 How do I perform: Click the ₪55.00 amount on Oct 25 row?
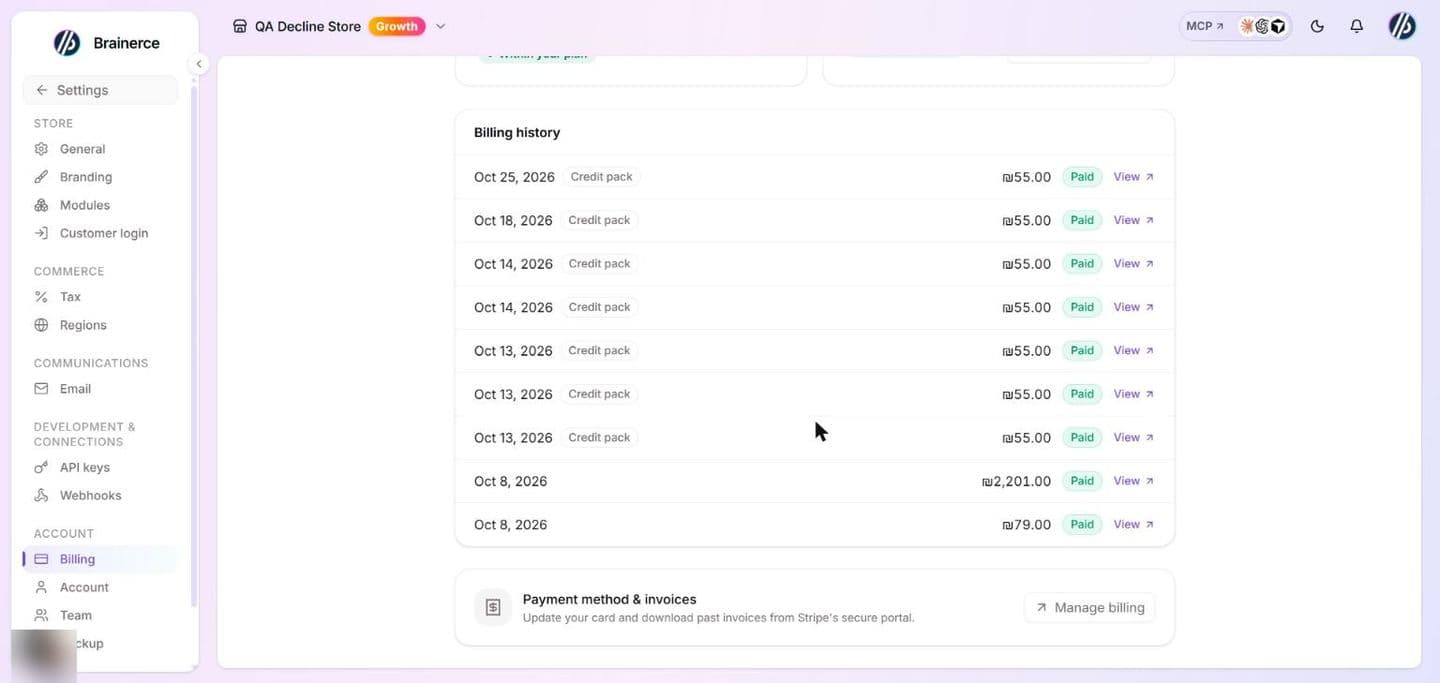pos(1026,177)
